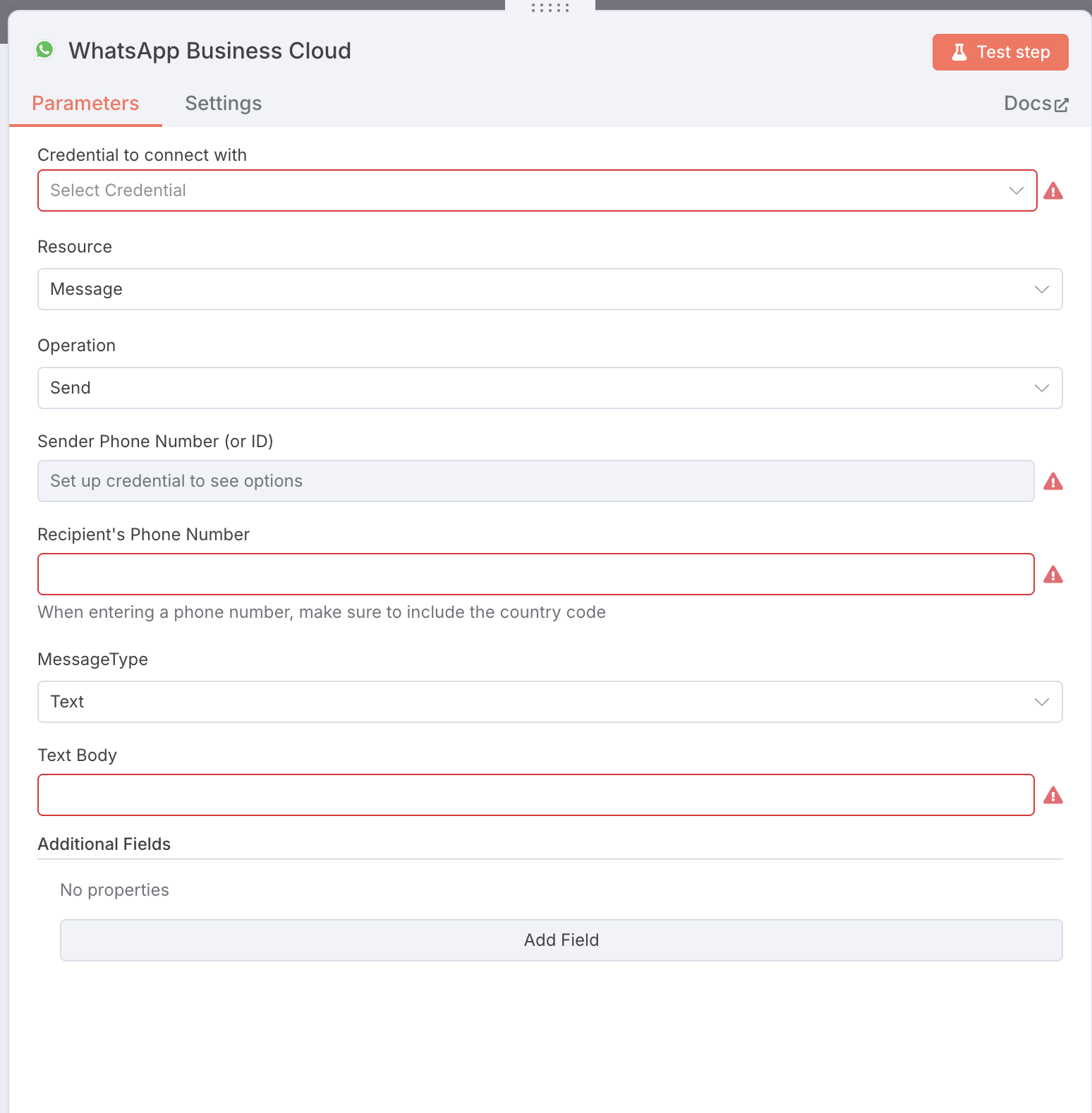Open the Select Credential dropdown

click(x=538, y=190)
